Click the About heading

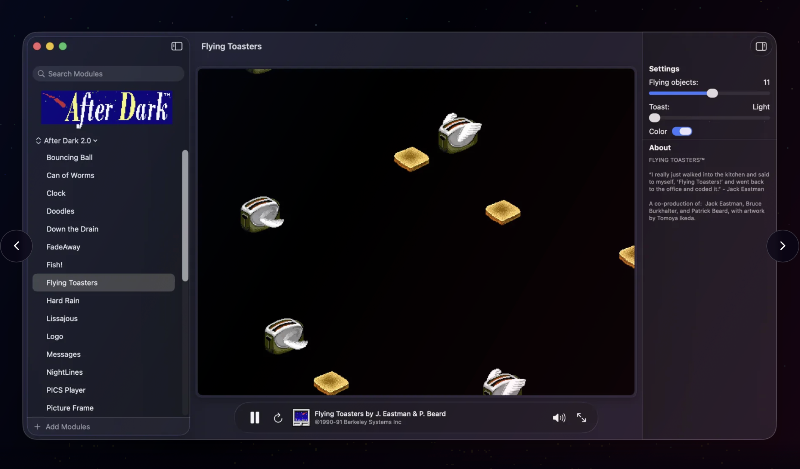pos(660,147)
